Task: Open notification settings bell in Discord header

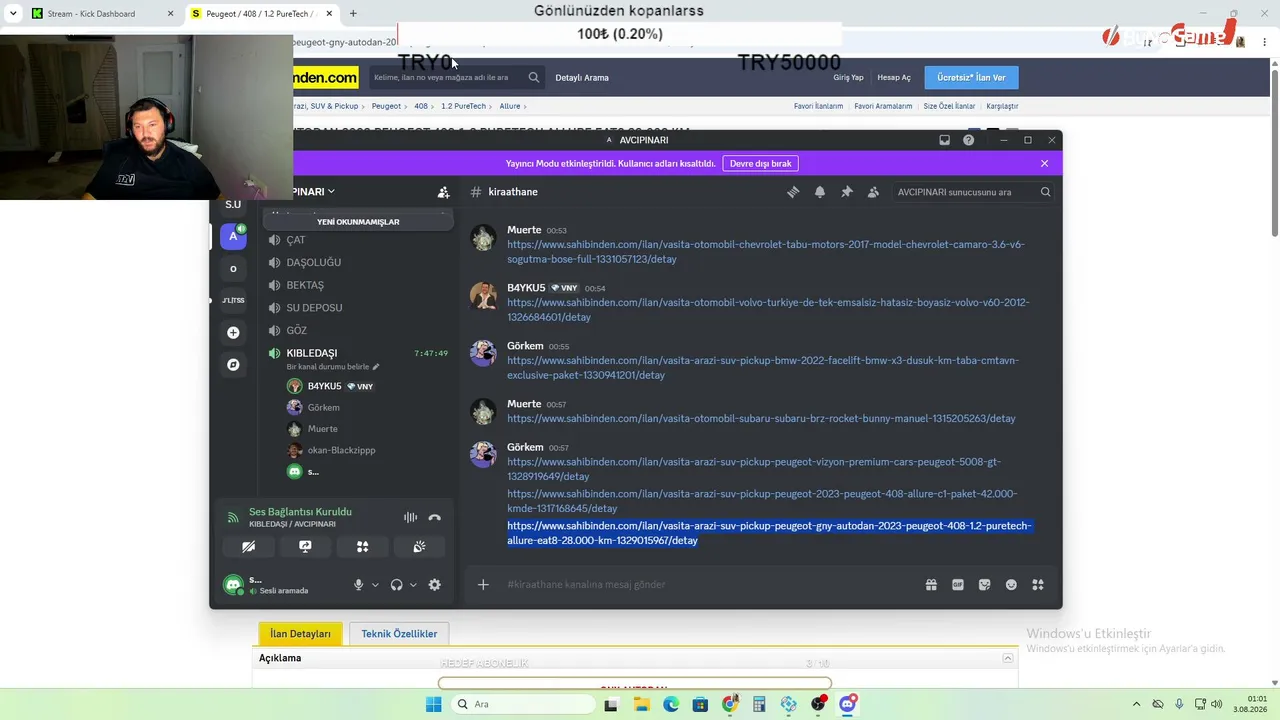Action: (x=820, y=192)
